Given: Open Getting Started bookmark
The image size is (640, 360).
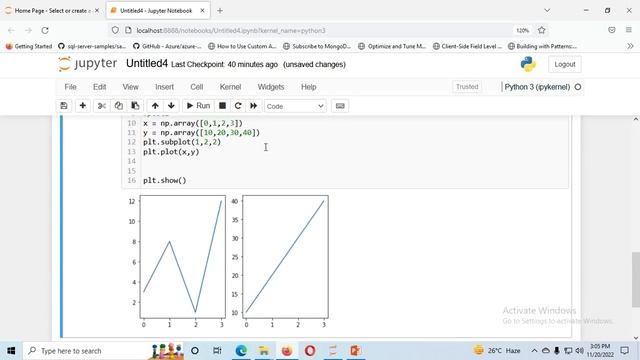Looking at the screenshot, I should coord(29,46).
